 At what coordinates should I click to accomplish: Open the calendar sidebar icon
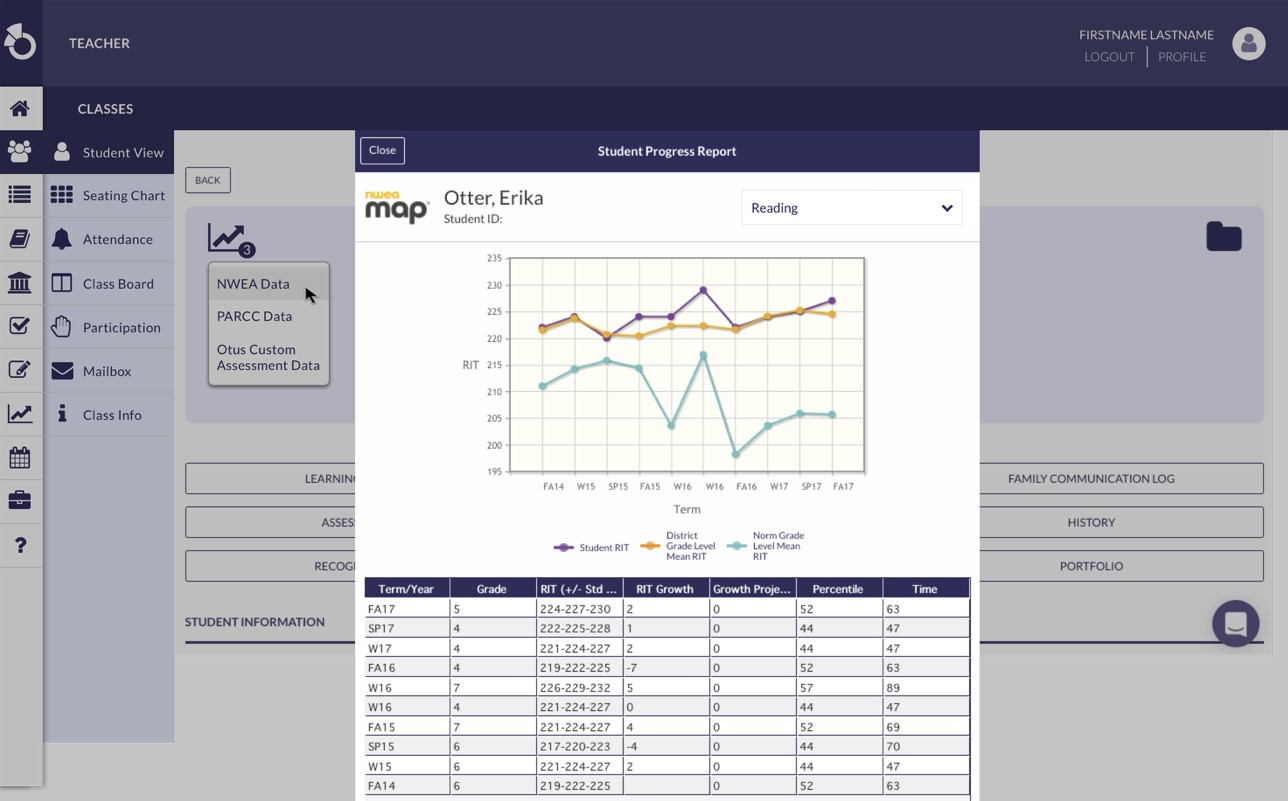(20, 457)
